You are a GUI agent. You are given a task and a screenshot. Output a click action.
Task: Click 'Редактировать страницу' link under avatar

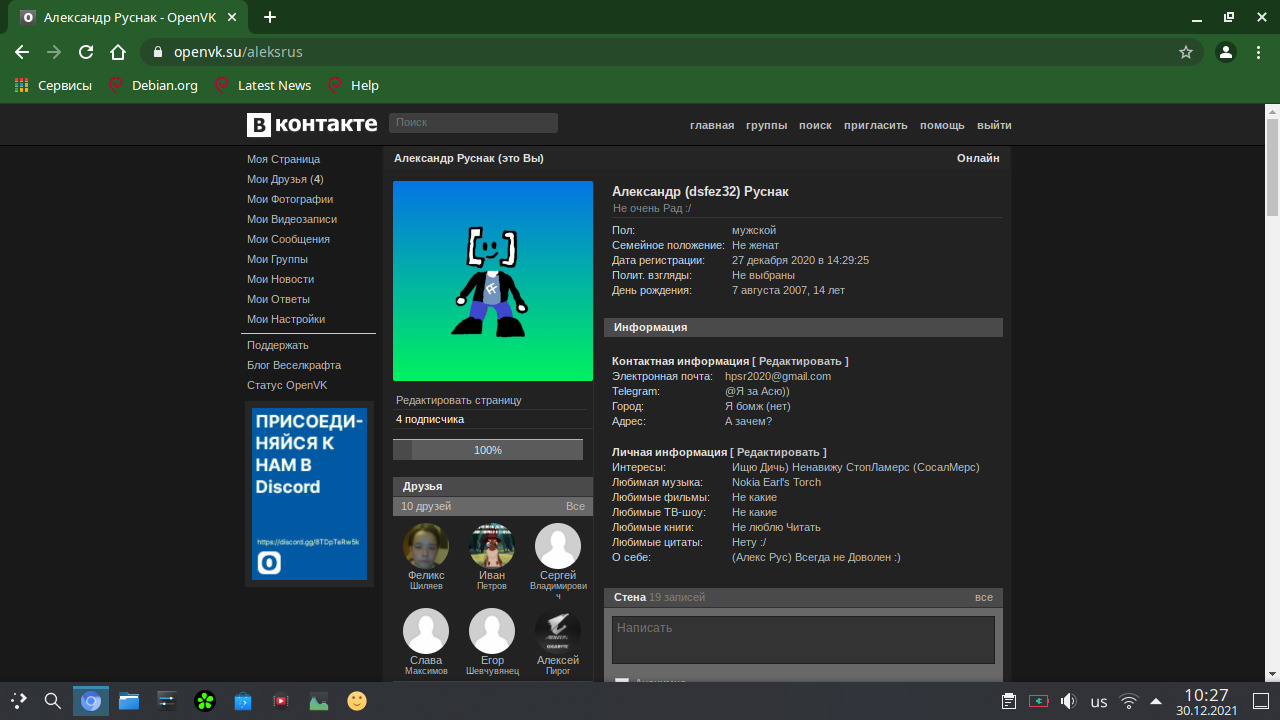(459, 400)
